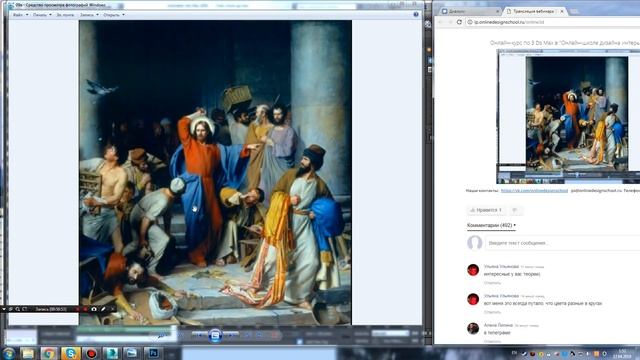Click the red stop record button on recorder bar
This screenshot has width=640, height=360.
[85, 309]
